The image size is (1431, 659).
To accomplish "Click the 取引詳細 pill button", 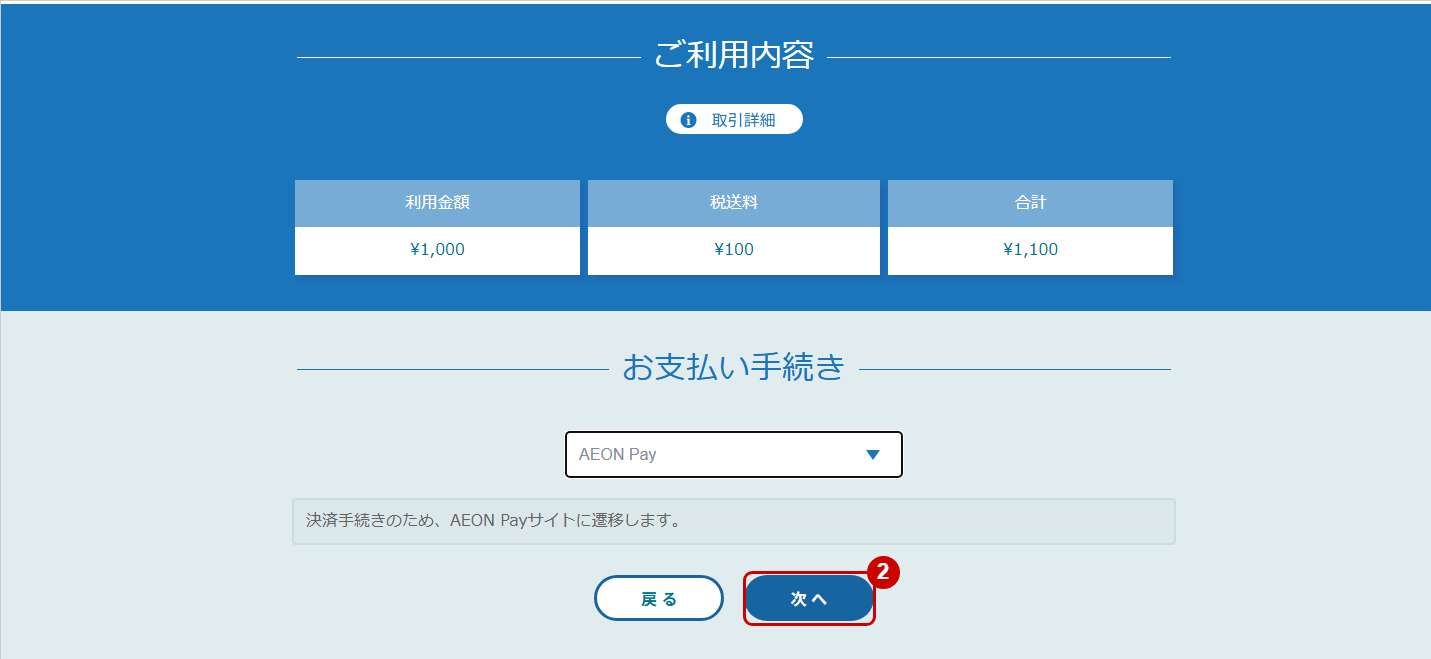I will (x=734, y=118).
